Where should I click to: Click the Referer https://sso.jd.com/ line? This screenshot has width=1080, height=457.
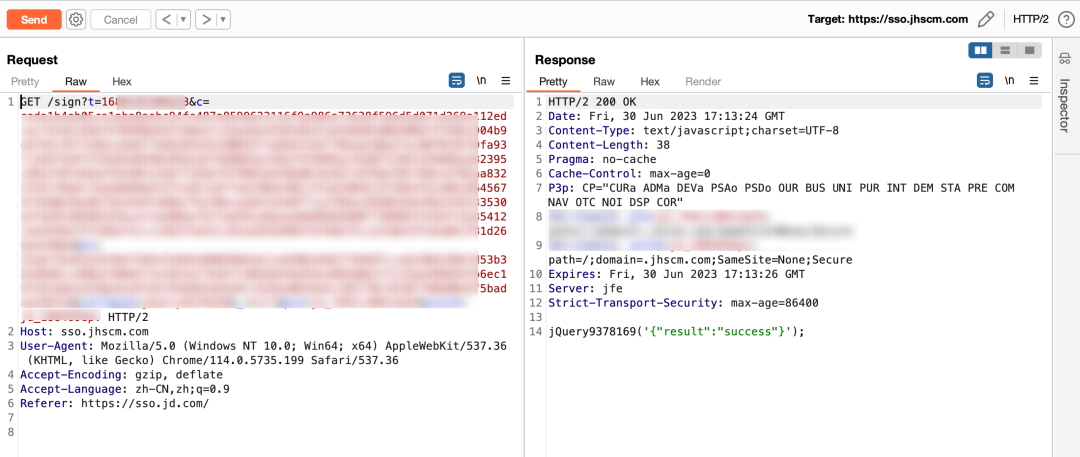coord(114,403)
